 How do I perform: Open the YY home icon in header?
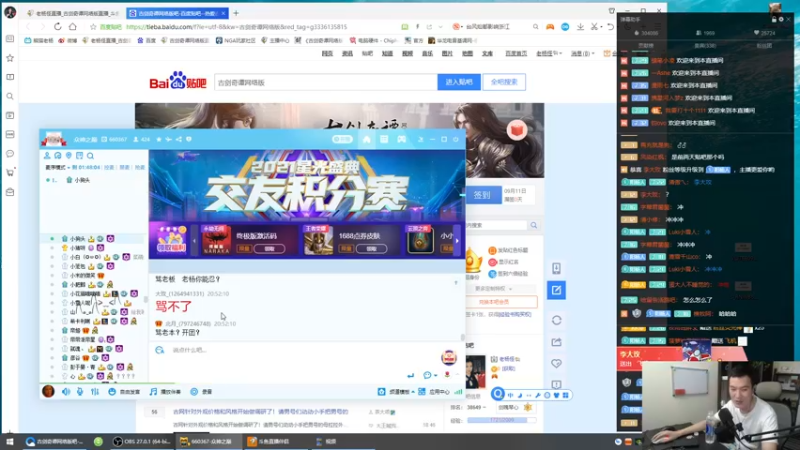pos(366,139)
